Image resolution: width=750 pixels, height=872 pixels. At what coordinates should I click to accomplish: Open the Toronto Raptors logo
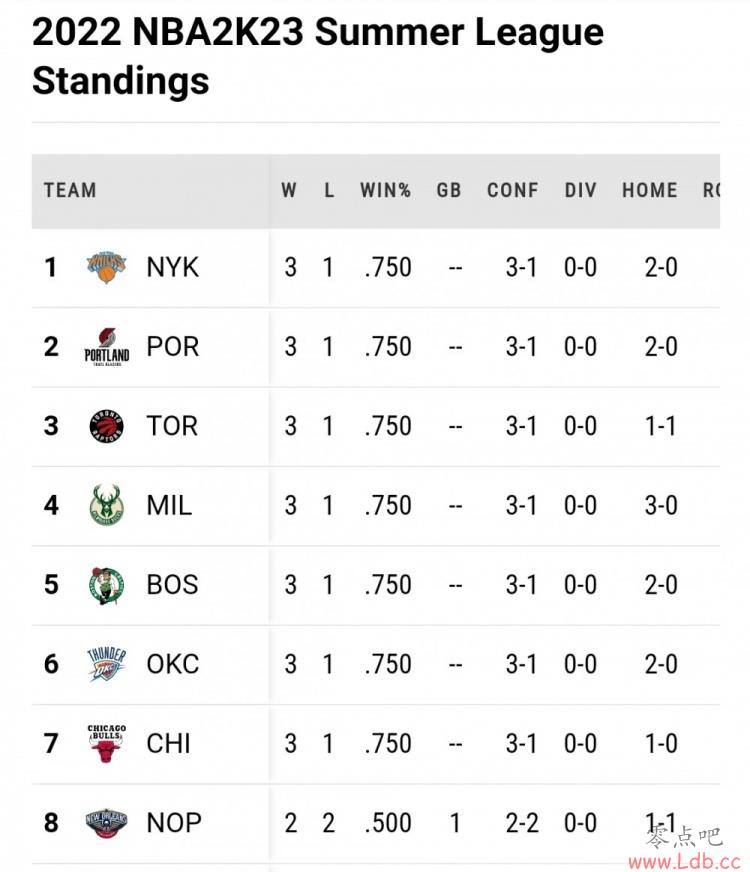(106, 427)
